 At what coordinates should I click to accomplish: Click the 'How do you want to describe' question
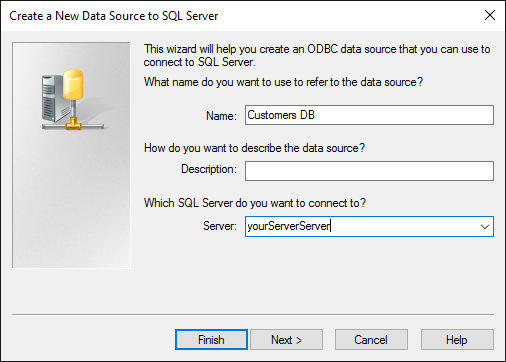point(254,148)
